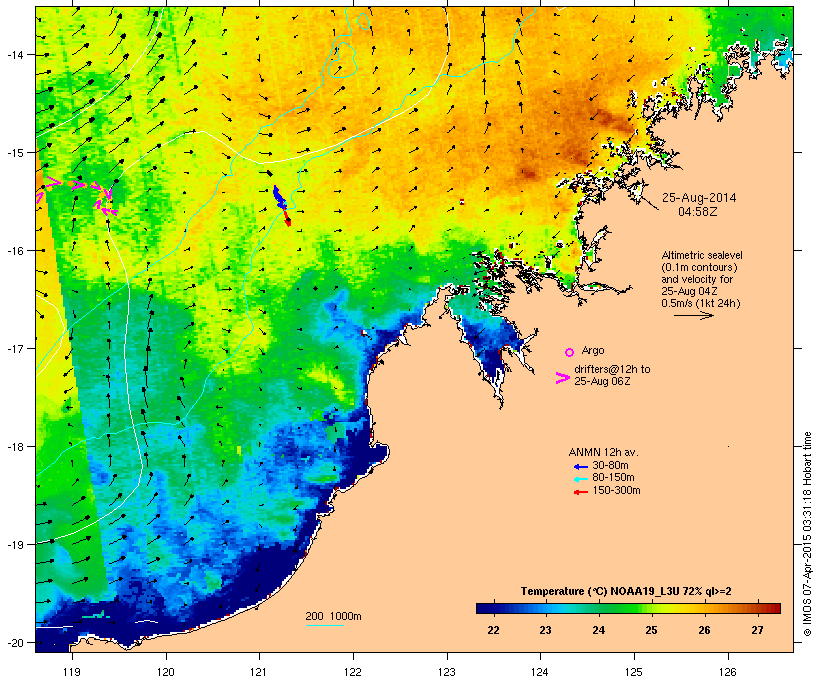Click the Temperature NOAA19_L3U colorbar title
820x680 pixels.
(x=625, y=592)
